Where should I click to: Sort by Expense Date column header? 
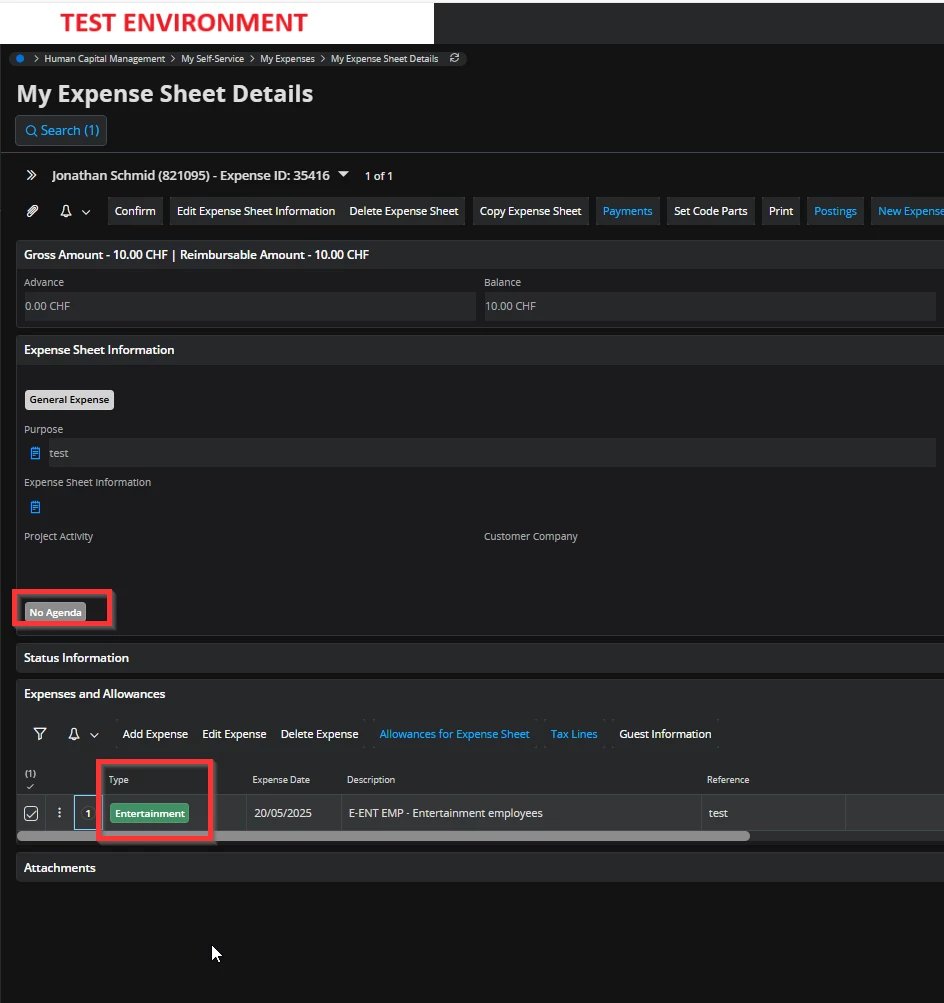click(x=281, y=780)
